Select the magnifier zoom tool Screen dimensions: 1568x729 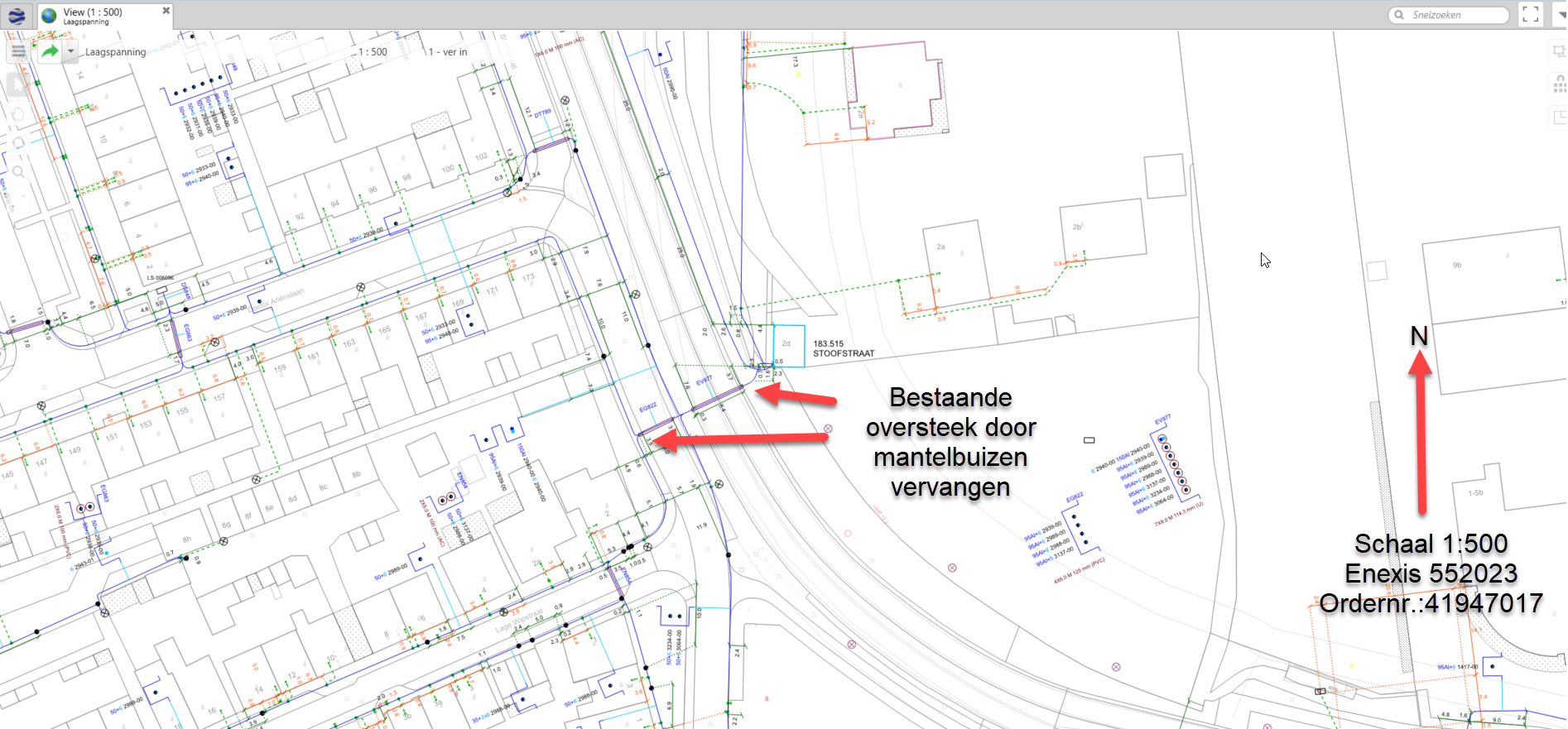(17, 172)
